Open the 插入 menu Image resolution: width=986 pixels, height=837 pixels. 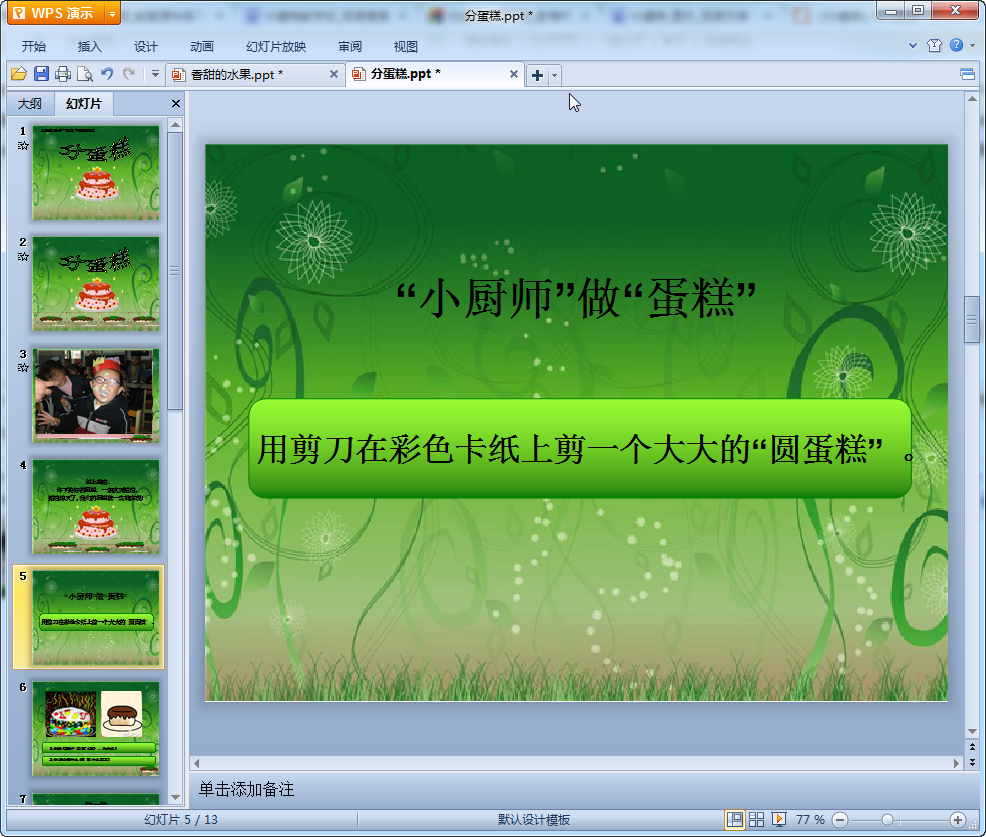(x=89, y=47)
